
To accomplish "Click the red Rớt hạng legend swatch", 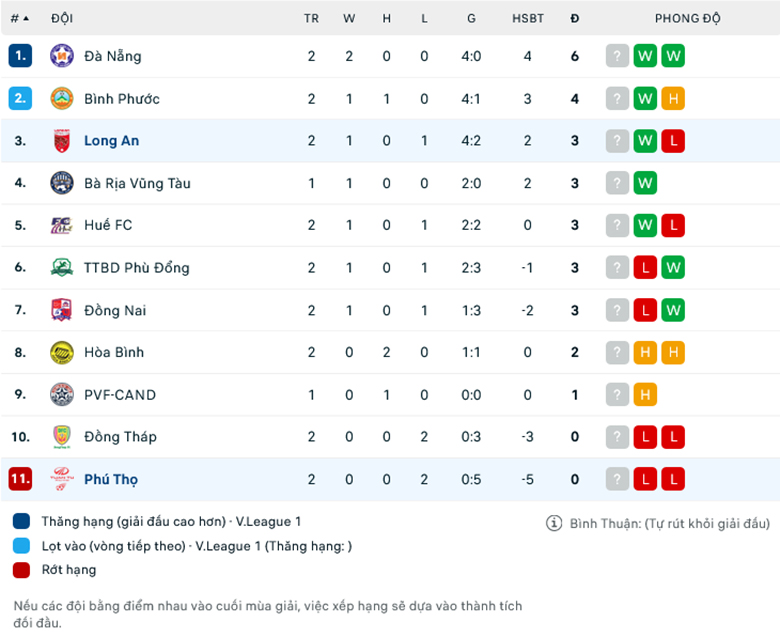I will click(x=22, y=570).
